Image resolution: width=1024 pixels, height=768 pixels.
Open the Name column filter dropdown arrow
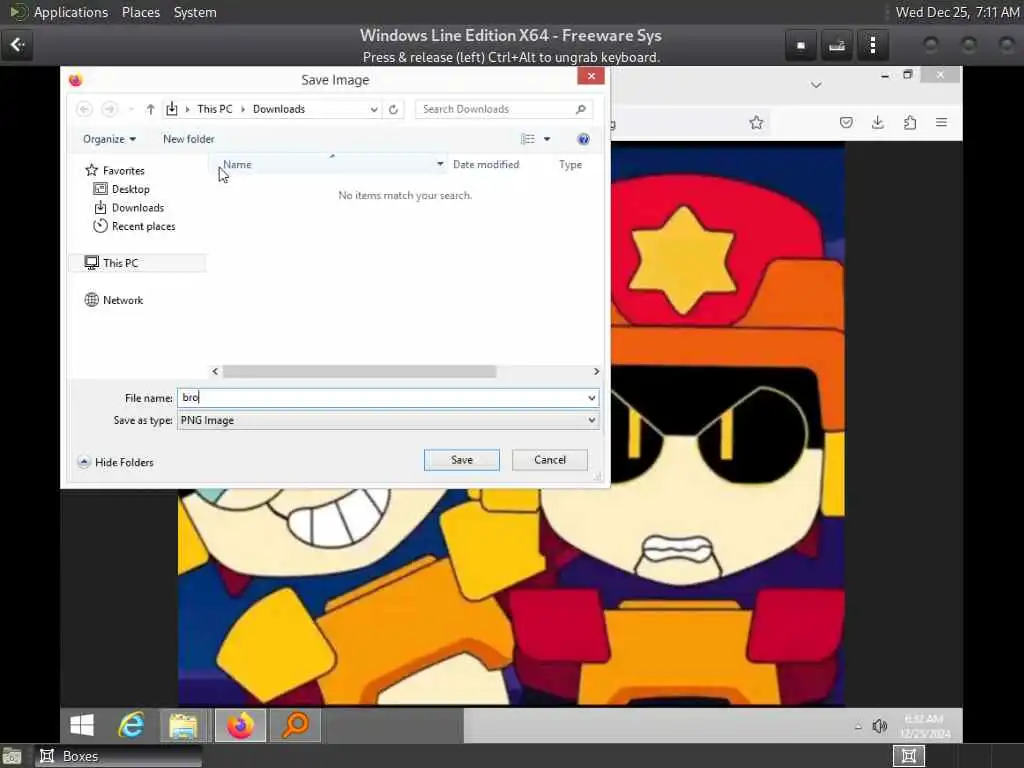440,165
